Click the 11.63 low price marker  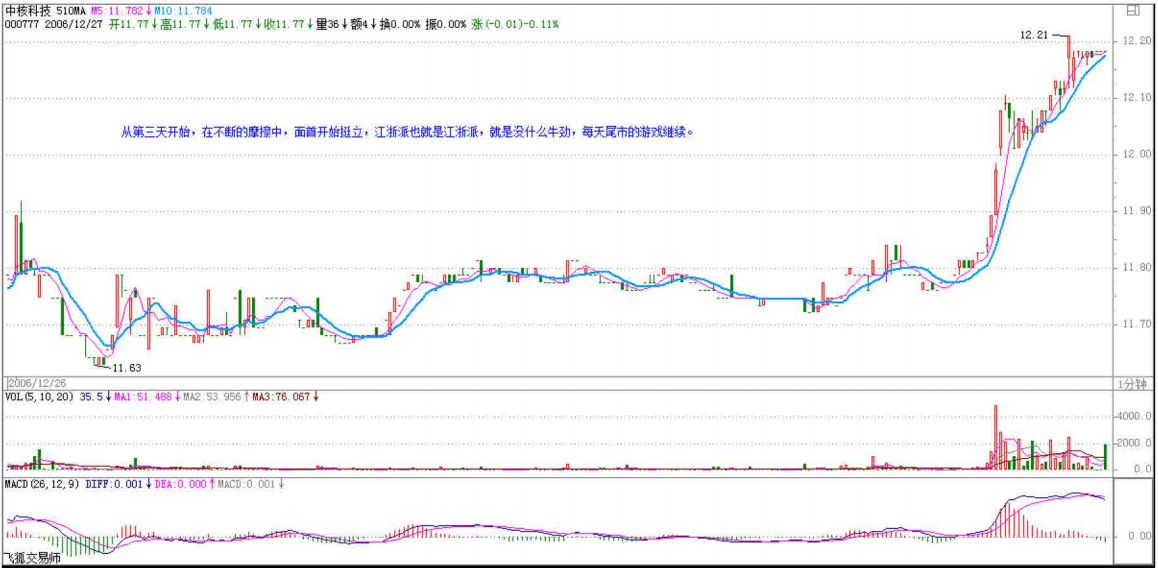click(x=125, y=368)
